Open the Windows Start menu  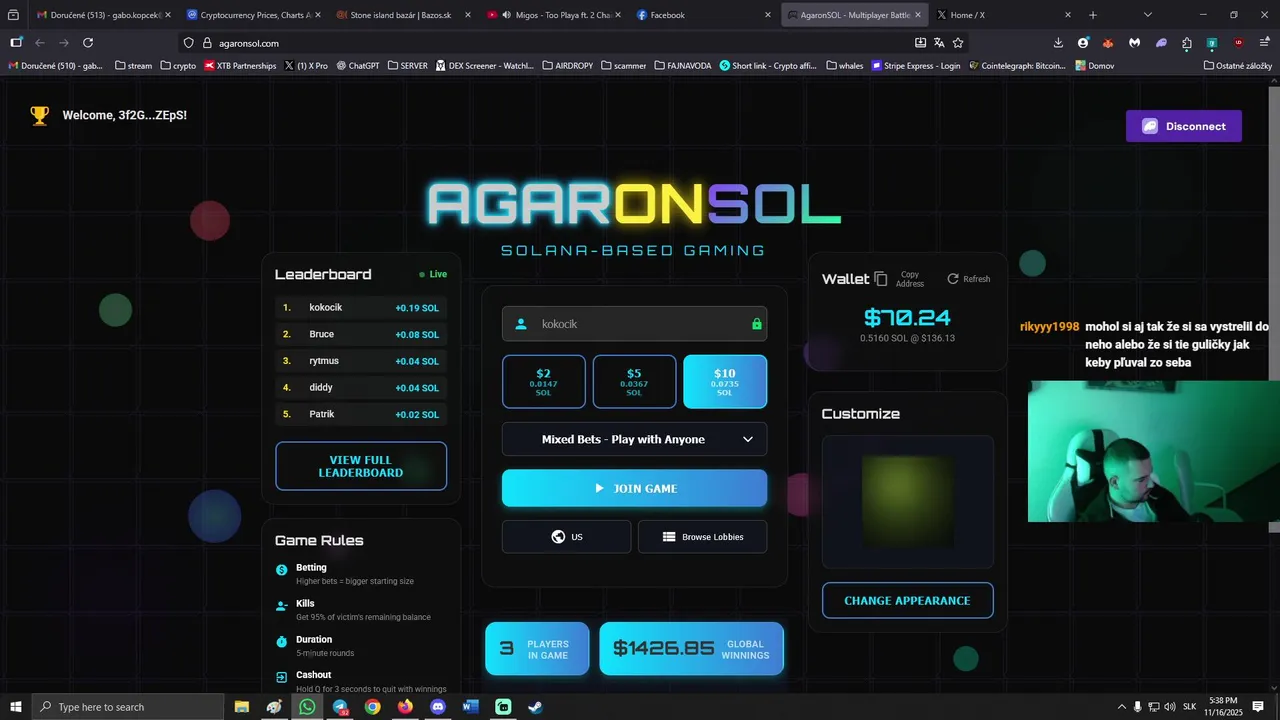pos(15,707)
